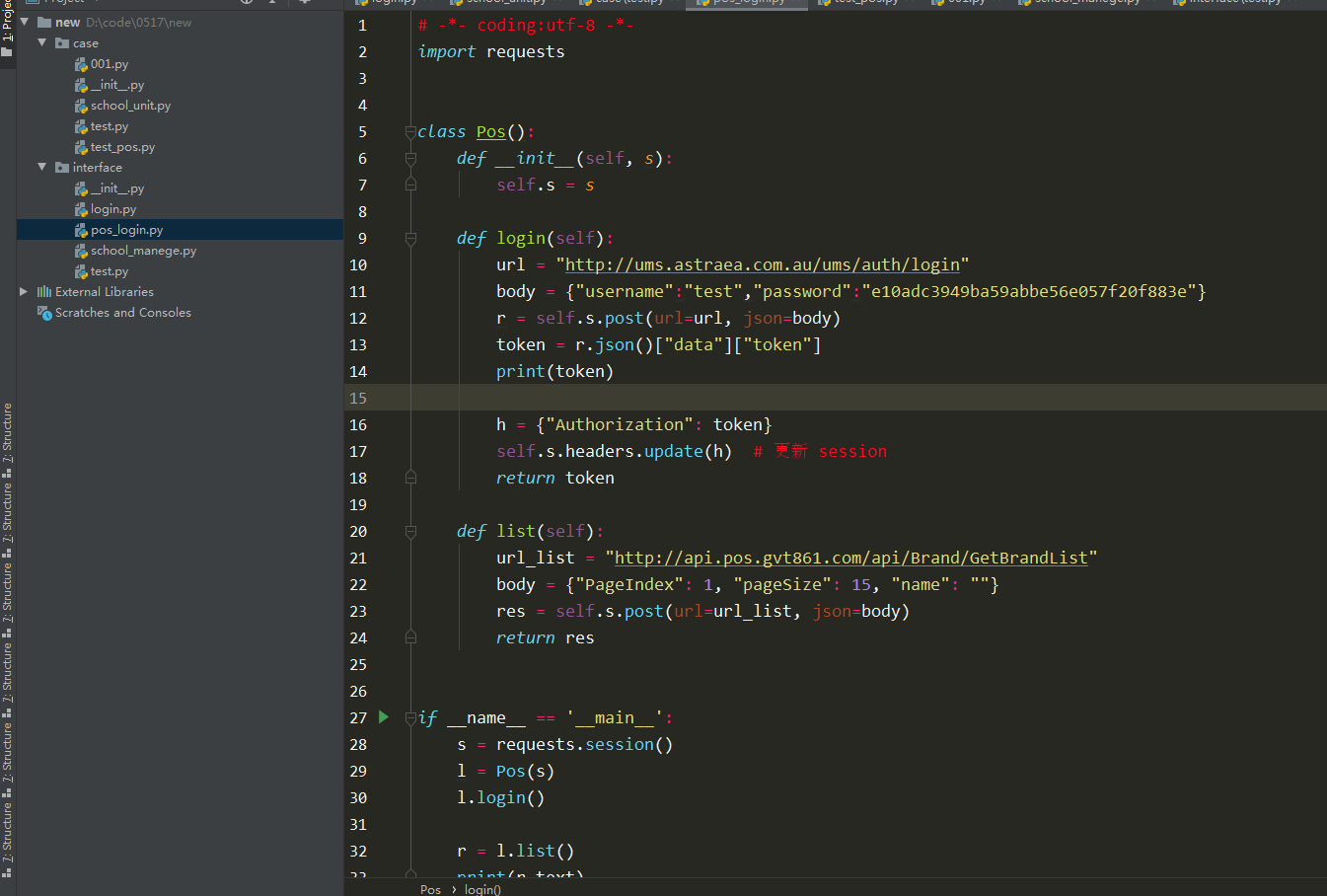
Task: Collapse the interface folder in the project tree
Action: pyautogui.click(x=42, y=168)
